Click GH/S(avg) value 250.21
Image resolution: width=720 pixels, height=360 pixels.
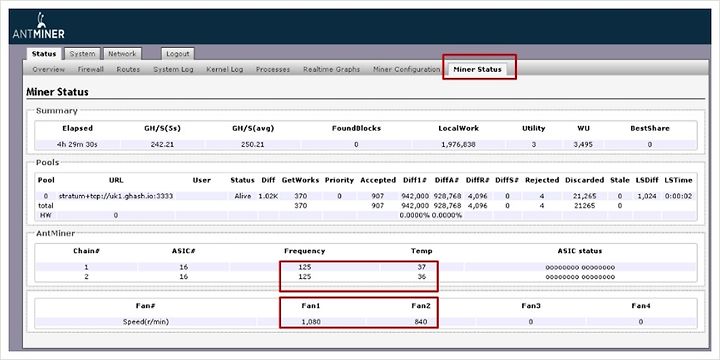(x=253, y=144)
